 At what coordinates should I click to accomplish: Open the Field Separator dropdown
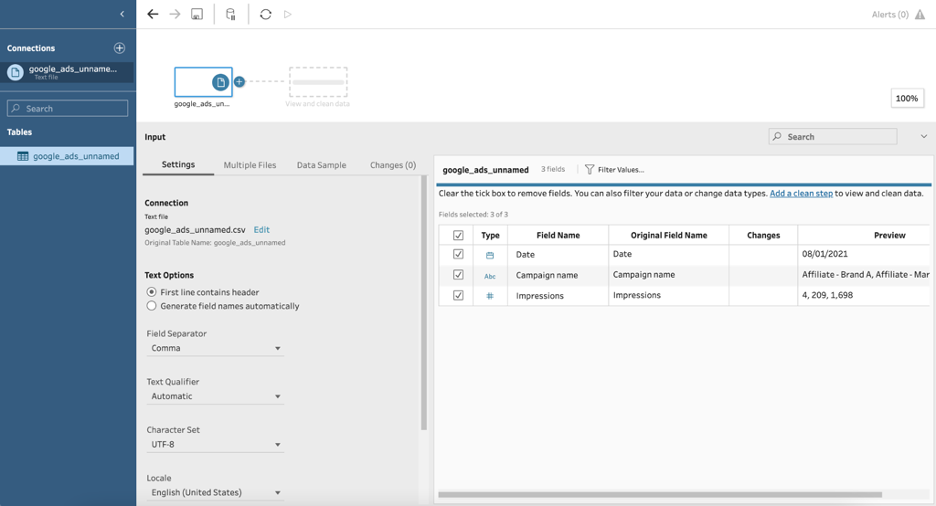tap(215, 349)
